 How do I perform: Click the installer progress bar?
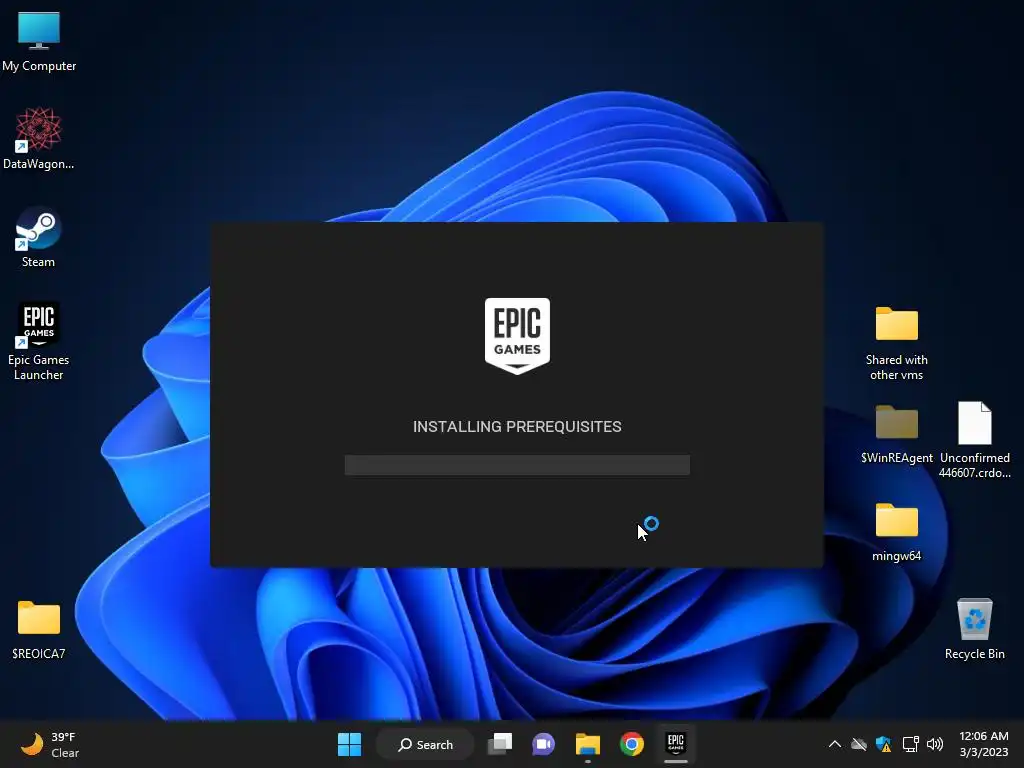click(x=517, y=465)
